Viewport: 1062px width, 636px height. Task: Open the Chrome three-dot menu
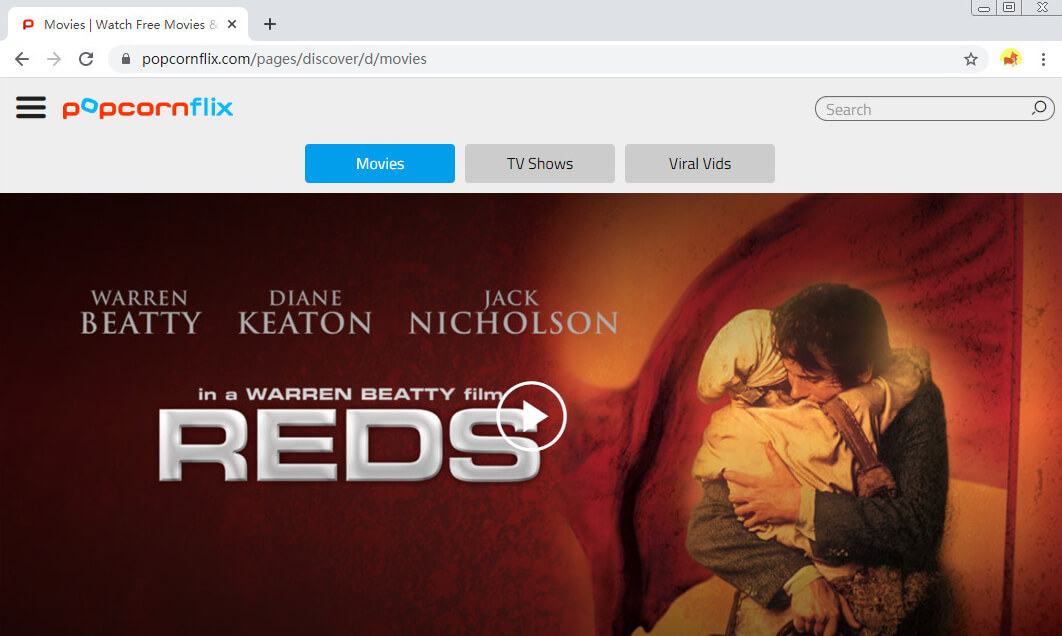1043,59
